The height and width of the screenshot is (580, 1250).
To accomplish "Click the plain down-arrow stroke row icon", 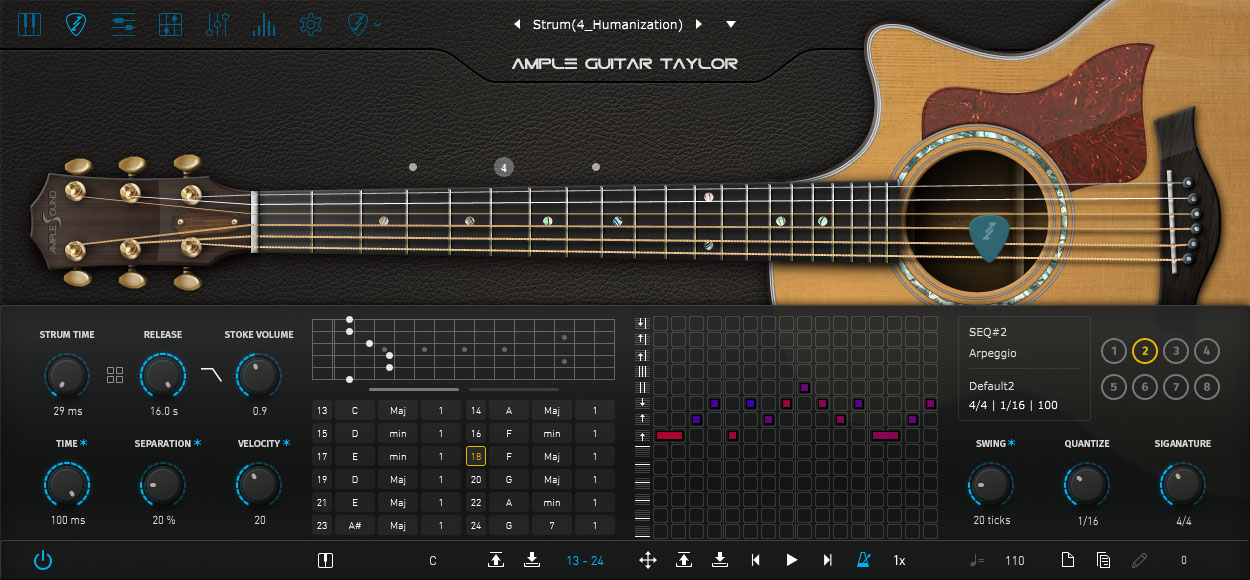I will tap(642, 403).
